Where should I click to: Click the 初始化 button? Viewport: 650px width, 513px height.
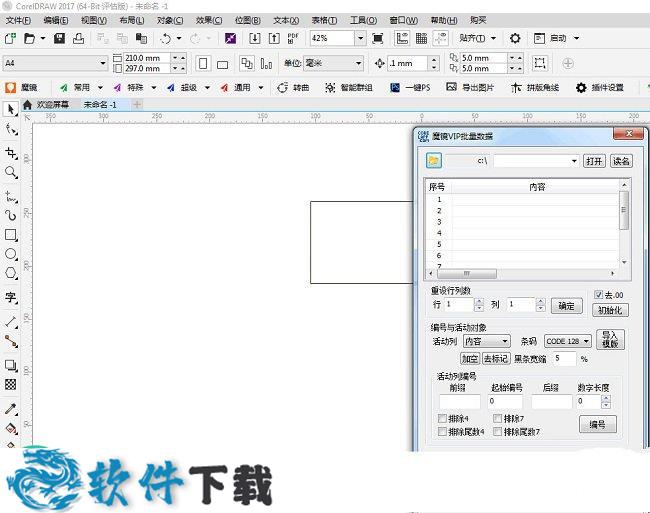610,310
